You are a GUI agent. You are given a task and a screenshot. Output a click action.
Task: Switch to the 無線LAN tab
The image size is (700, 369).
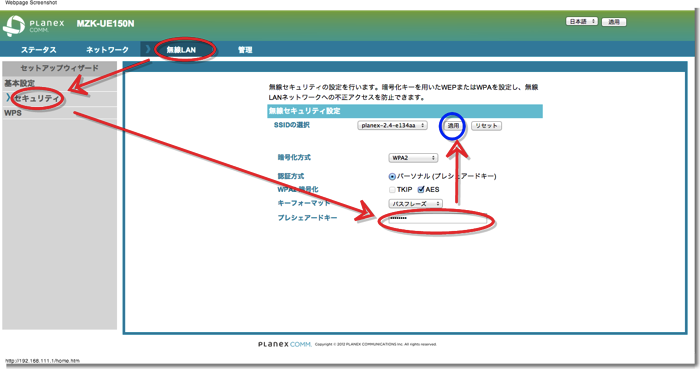181,50
